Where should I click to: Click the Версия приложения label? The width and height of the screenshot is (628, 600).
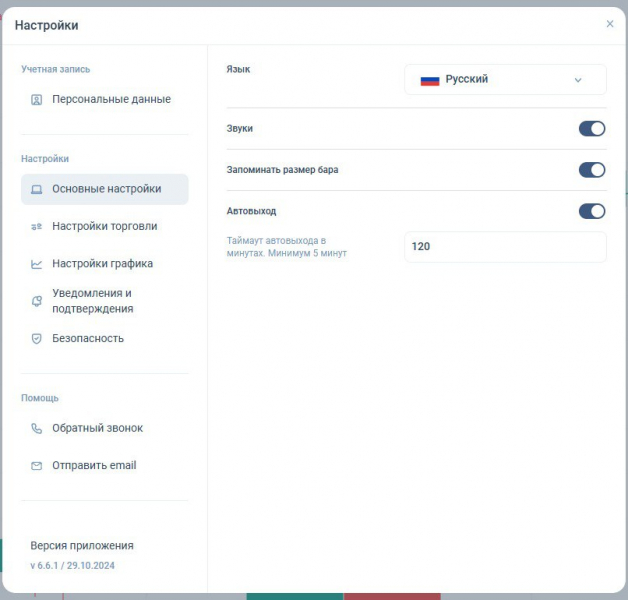coord(82,546)
